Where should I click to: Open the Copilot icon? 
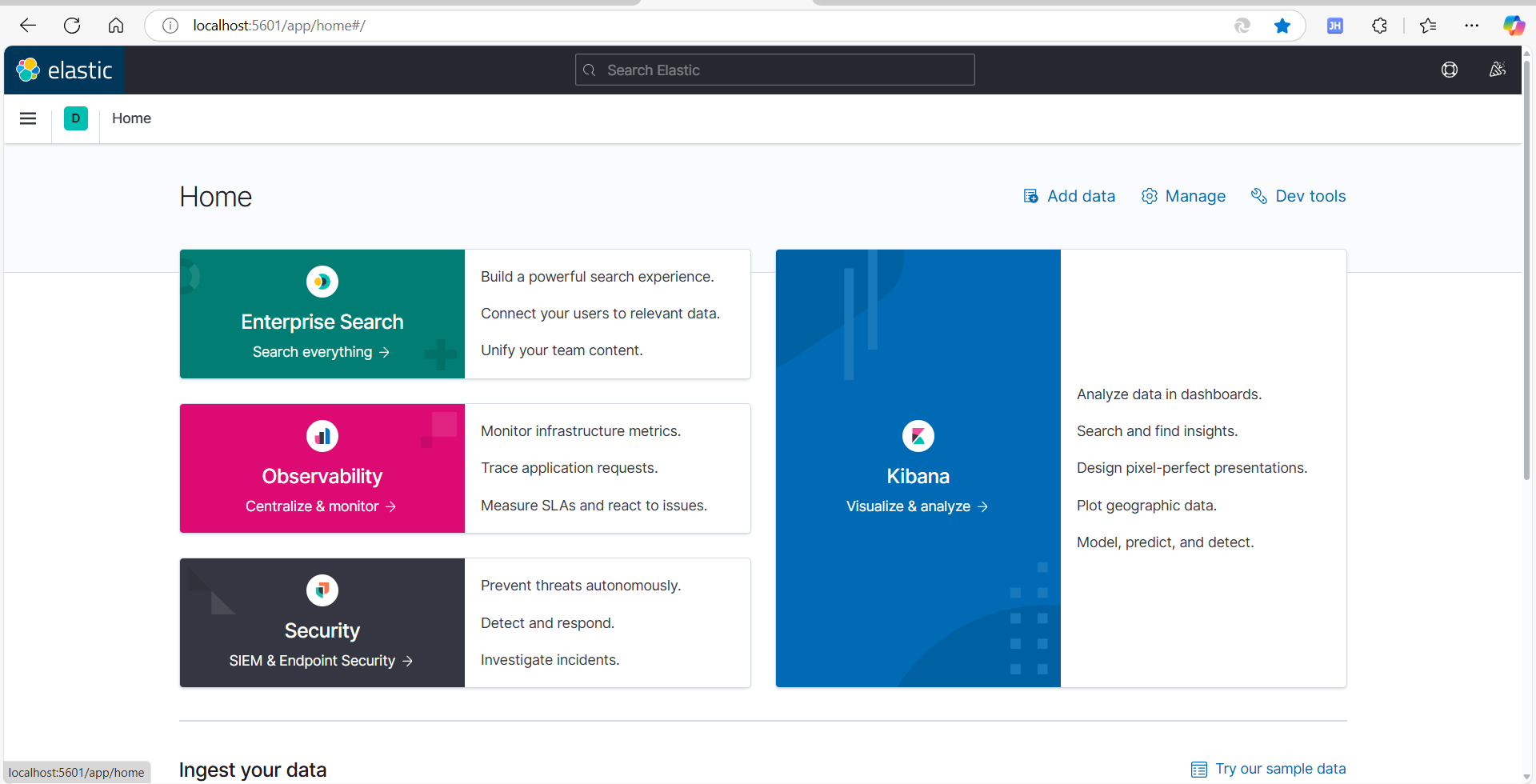[x=1514, y=26]
